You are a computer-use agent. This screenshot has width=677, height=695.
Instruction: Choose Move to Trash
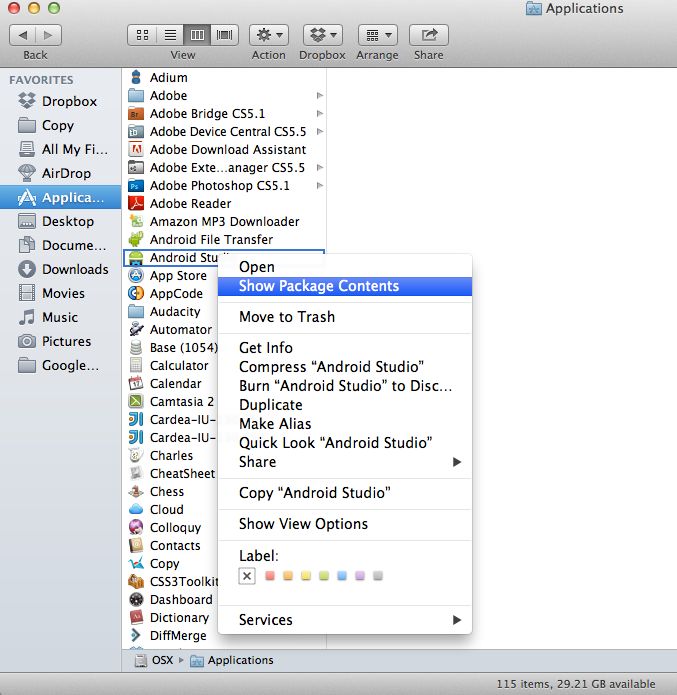345,317
